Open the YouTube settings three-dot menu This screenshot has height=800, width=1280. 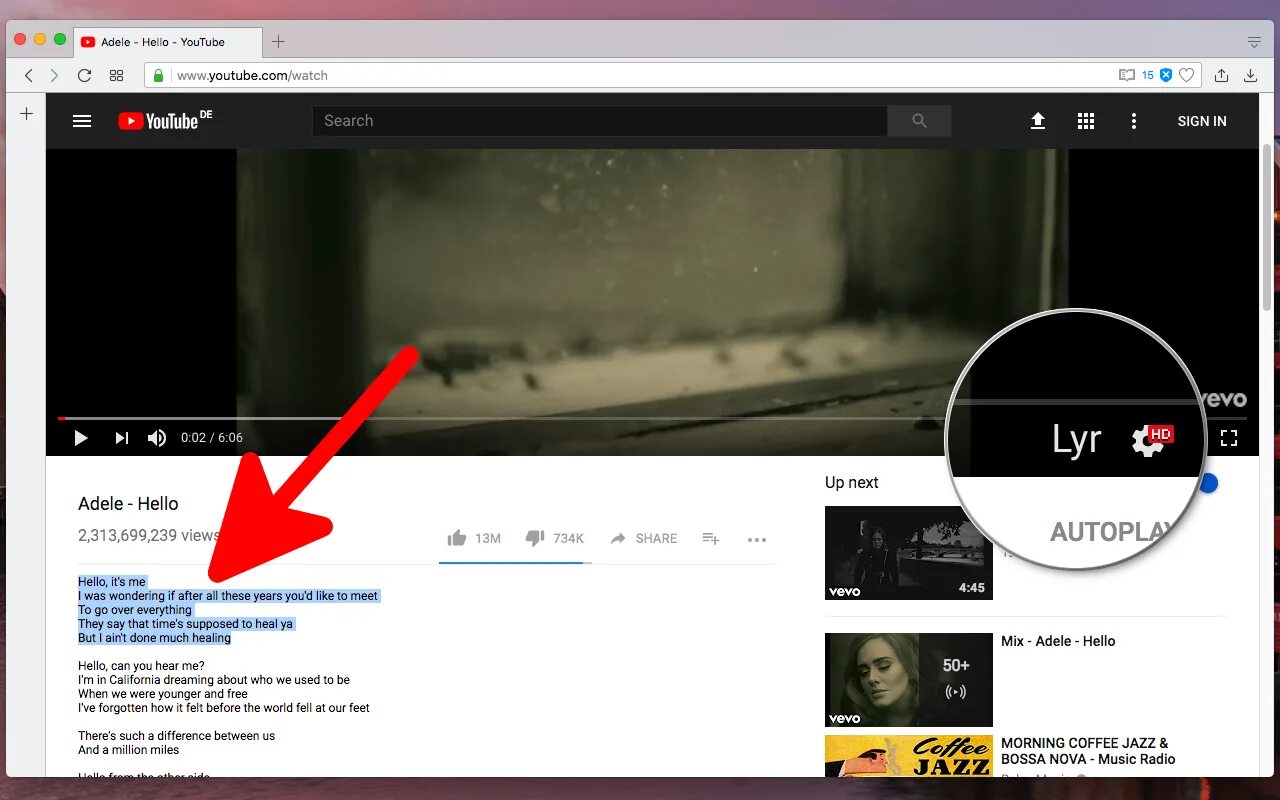(x=1133, y=121)
